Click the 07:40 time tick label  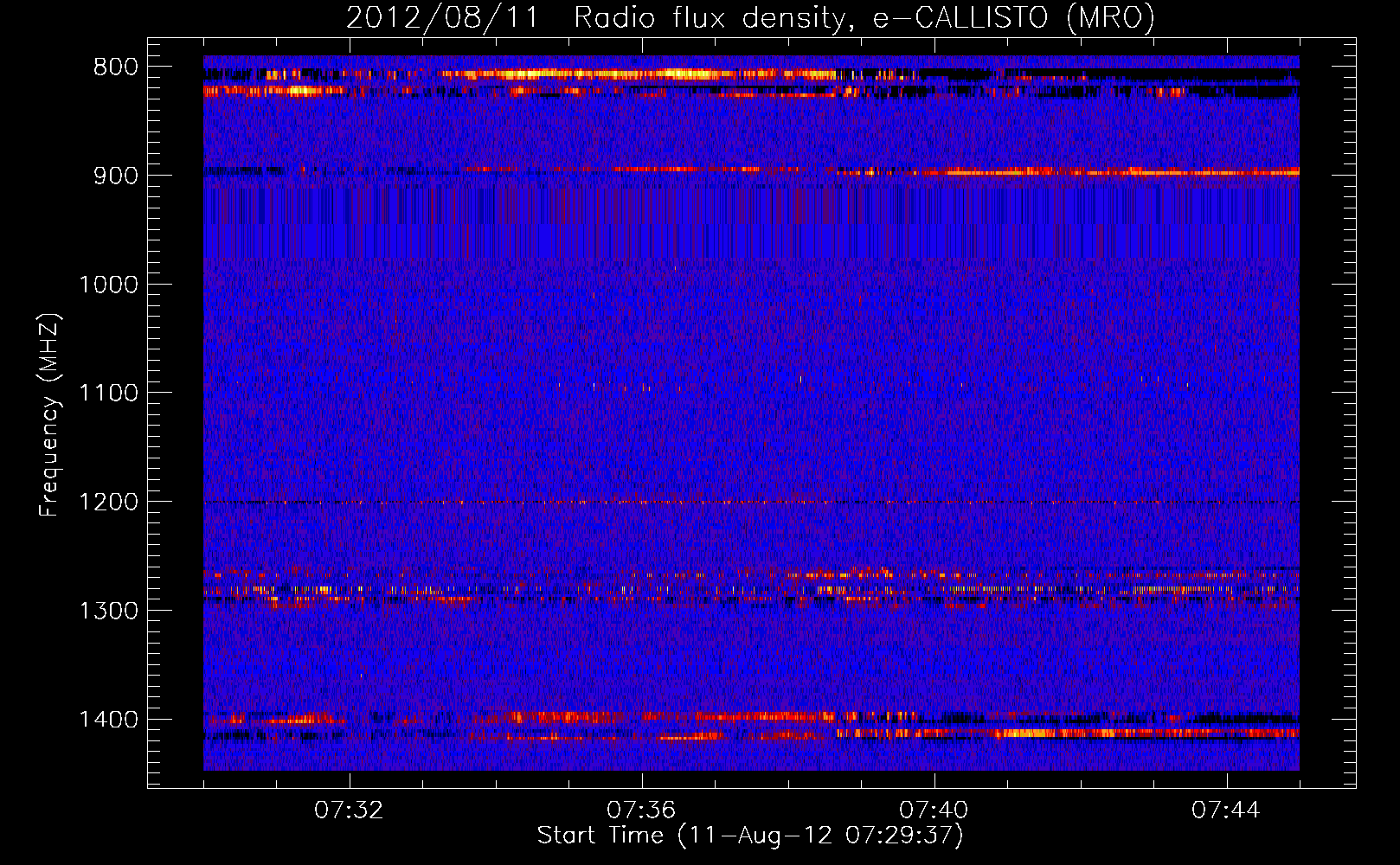point(934,811)
